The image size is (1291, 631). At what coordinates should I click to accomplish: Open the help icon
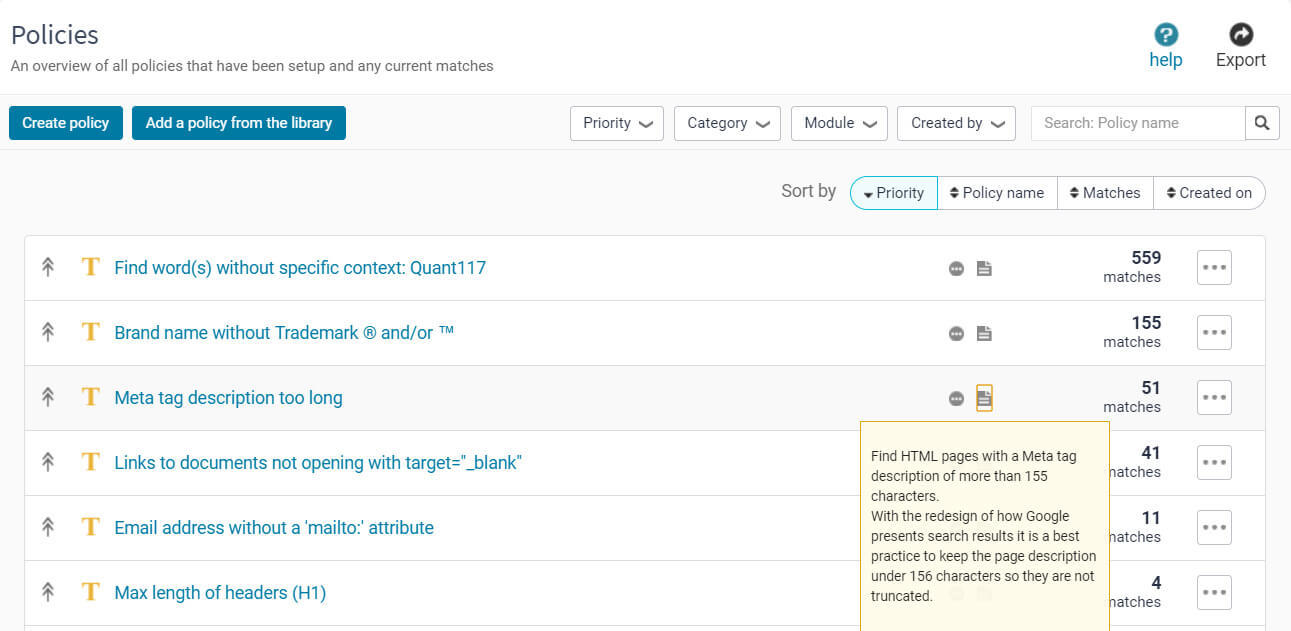click(1165, 35)
